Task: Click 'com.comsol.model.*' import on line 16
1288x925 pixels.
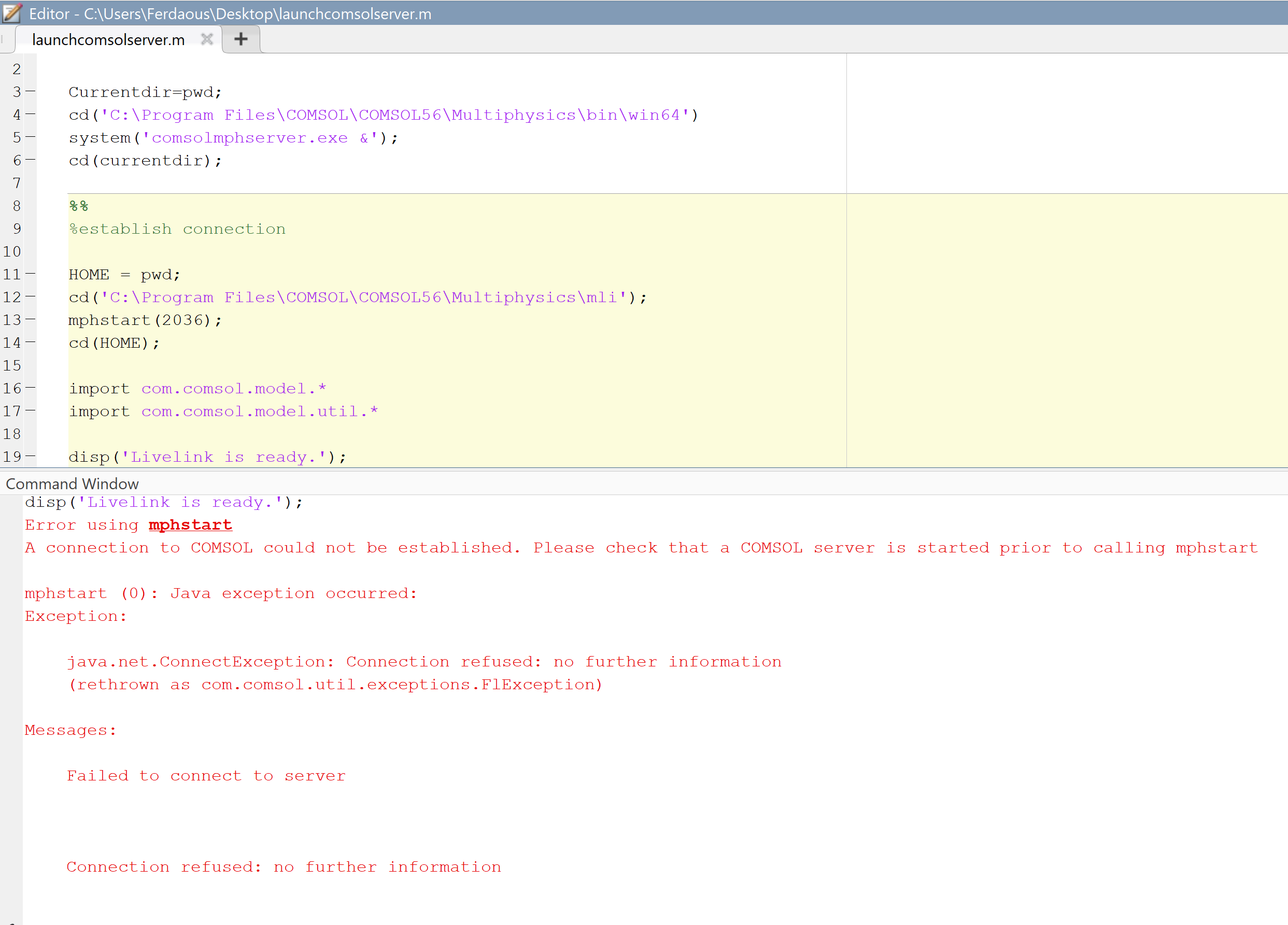Action: click(x=234, y=389)
